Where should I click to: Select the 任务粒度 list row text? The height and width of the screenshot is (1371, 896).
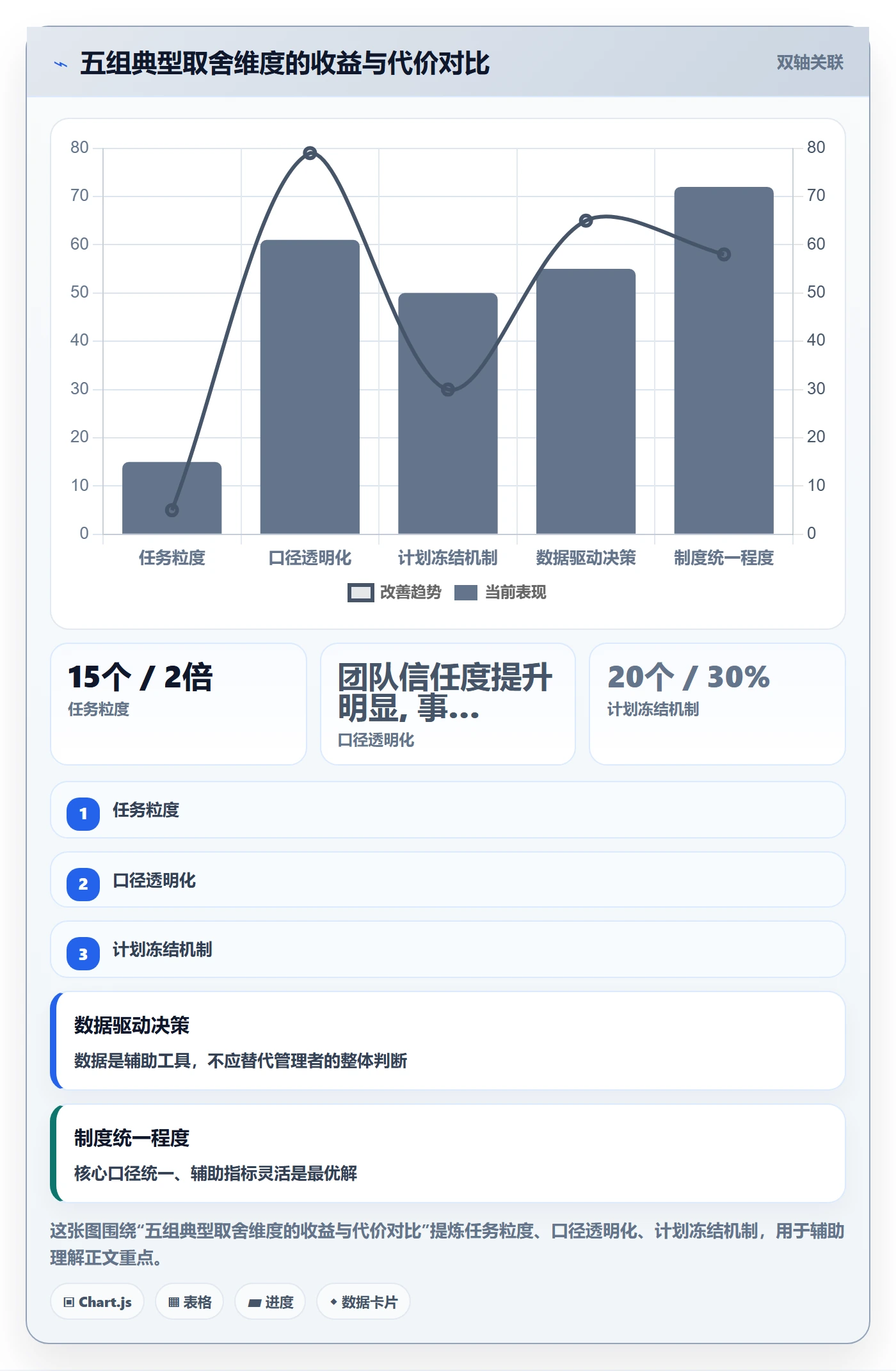tap(146, 810)
